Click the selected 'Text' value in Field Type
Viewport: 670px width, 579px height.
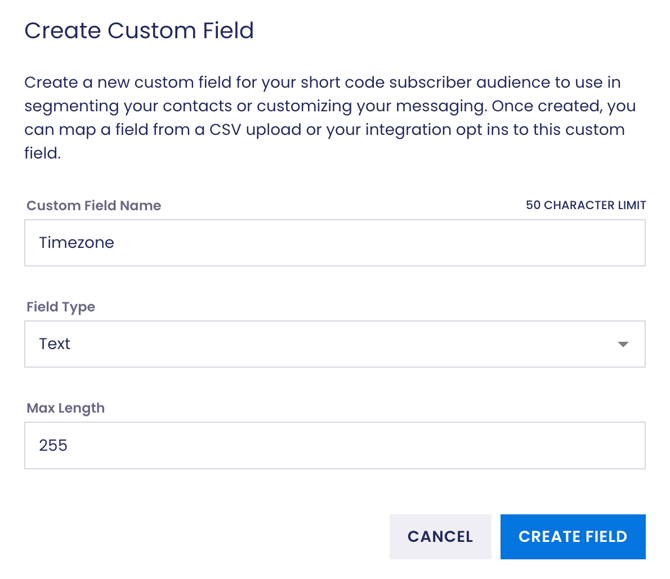point(55,344)
